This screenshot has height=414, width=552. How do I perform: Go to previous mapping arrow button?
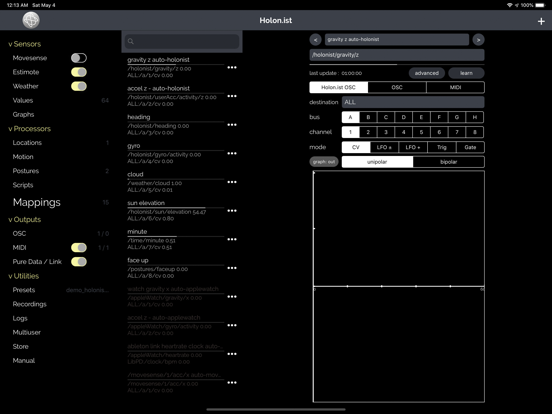point(315,40)
